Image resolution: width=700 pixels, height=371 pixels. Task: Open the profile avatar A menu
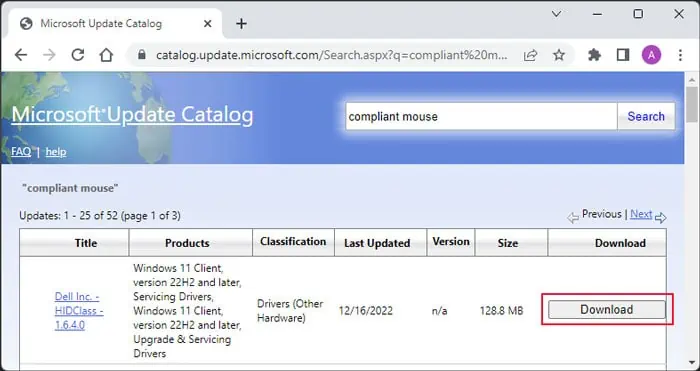point(651,55)
